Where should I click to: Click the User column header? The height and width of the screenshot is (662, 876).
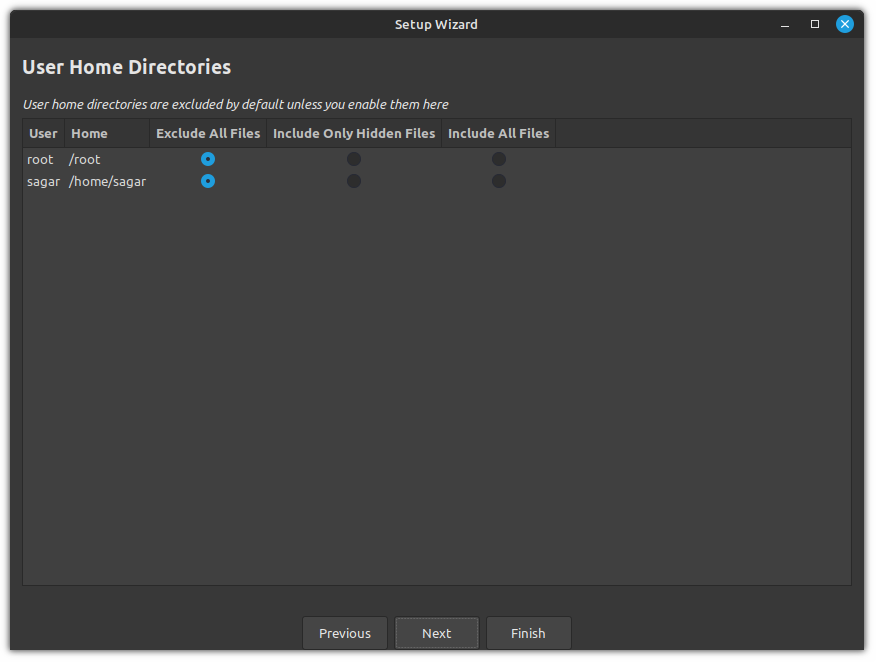pos(44,134)
